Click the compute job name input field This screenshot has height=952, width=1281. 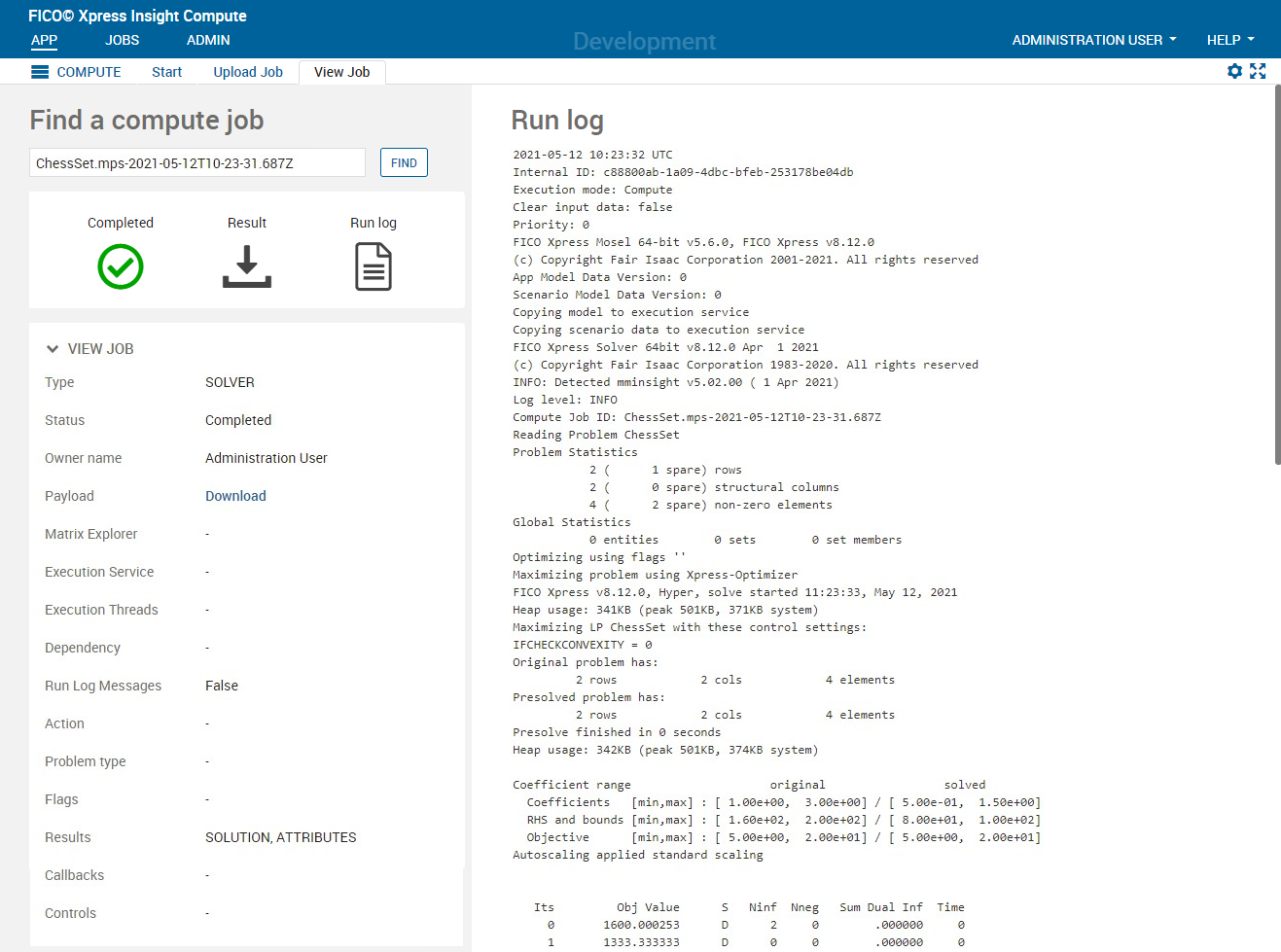coord(197,163)
